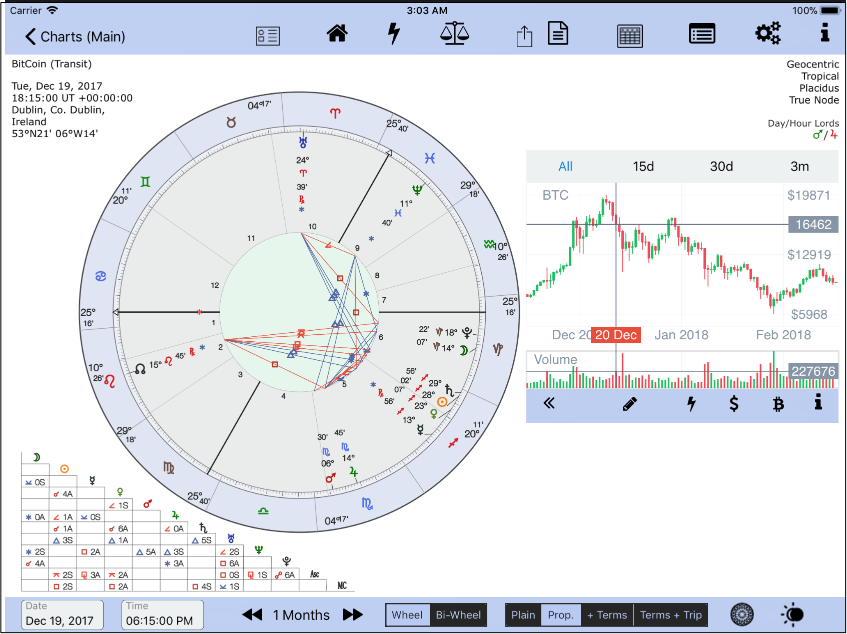Collapse chart panel with double chevron

point(548,404)
